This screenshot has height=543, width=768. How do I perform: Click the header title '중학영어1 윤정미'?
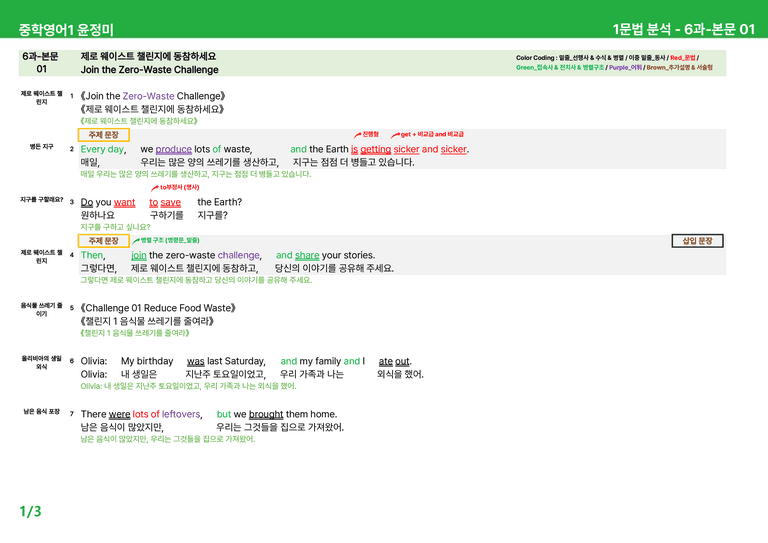coord(66,29)
